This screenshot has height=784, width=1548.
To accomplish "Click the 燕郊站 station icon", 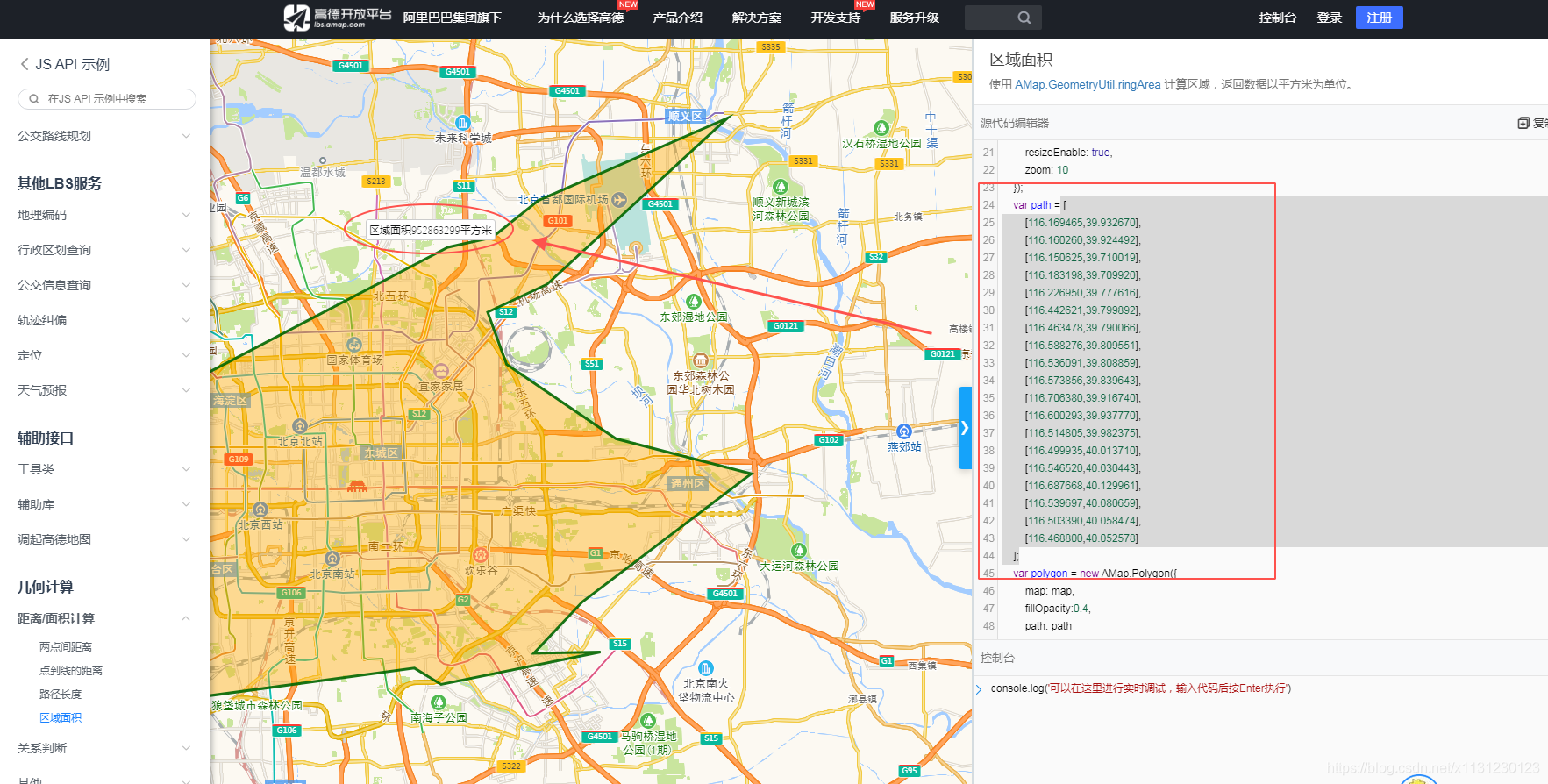I will 904,431.
